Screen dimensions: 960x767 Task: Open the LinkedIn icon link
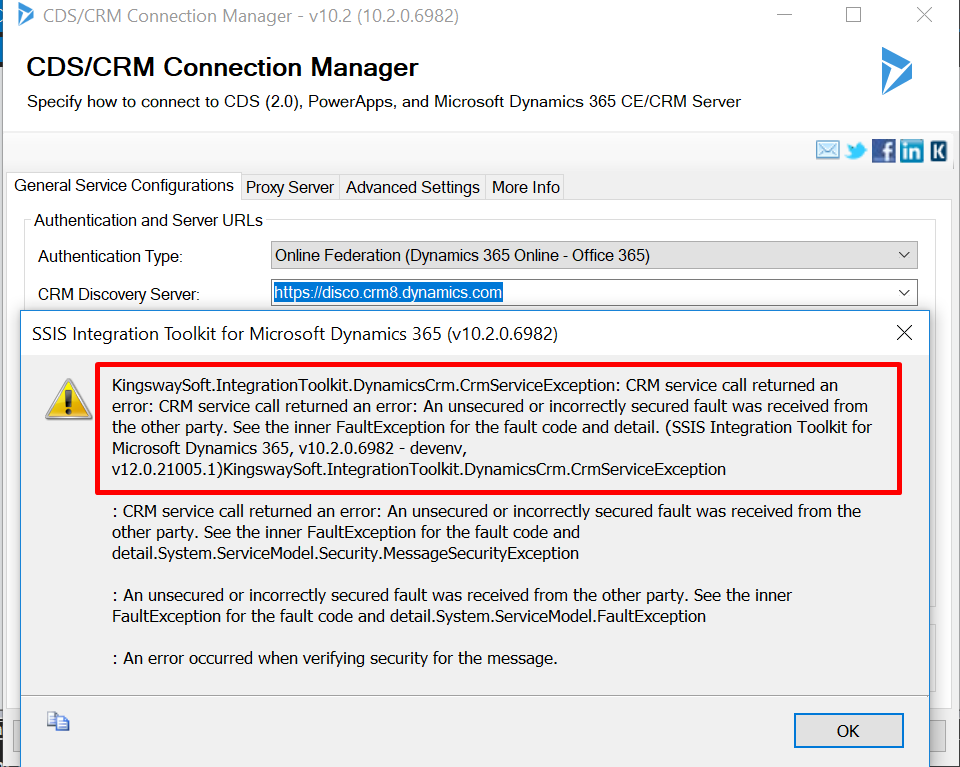911,150
